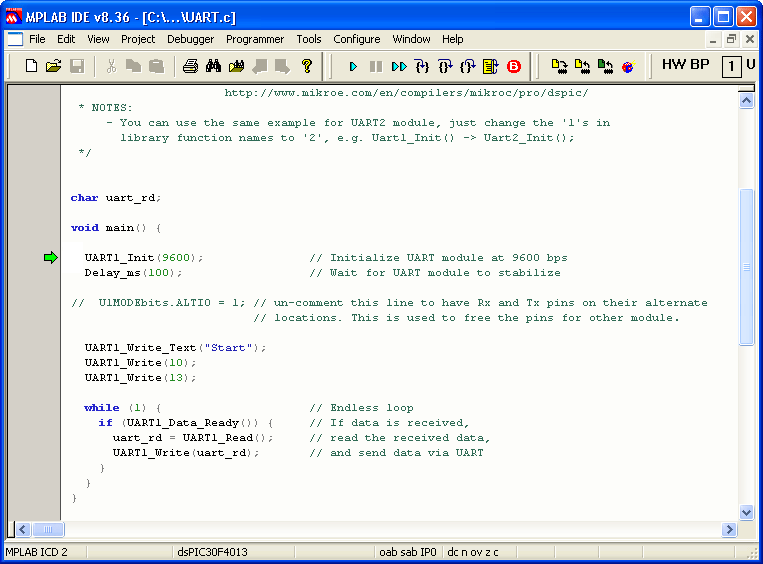Open the Edit menu
The image size is (763, 564).
tap(66, 39)
